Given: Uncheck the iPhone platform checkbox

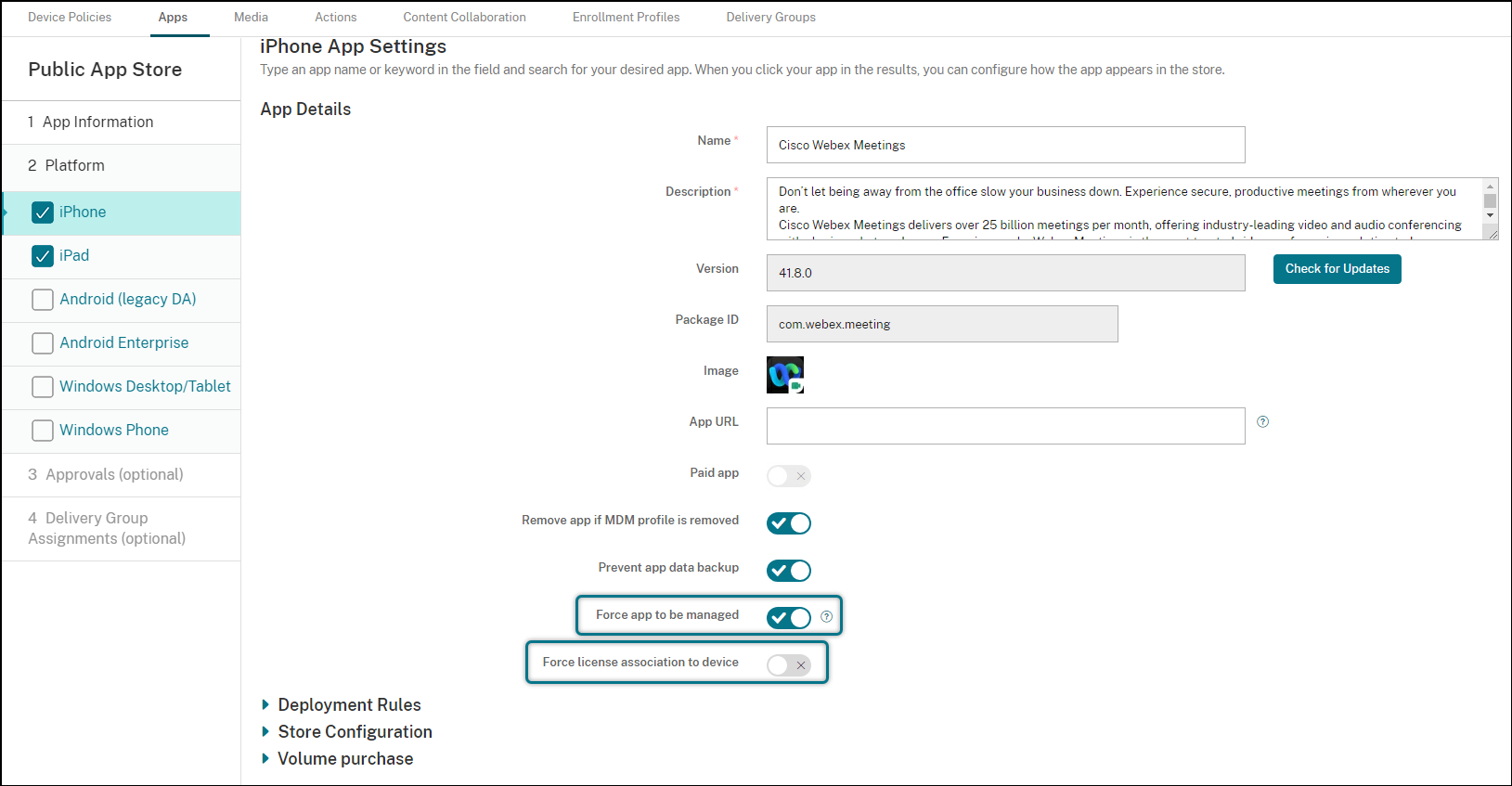Looking at the screenshot, I should [43, 213].
